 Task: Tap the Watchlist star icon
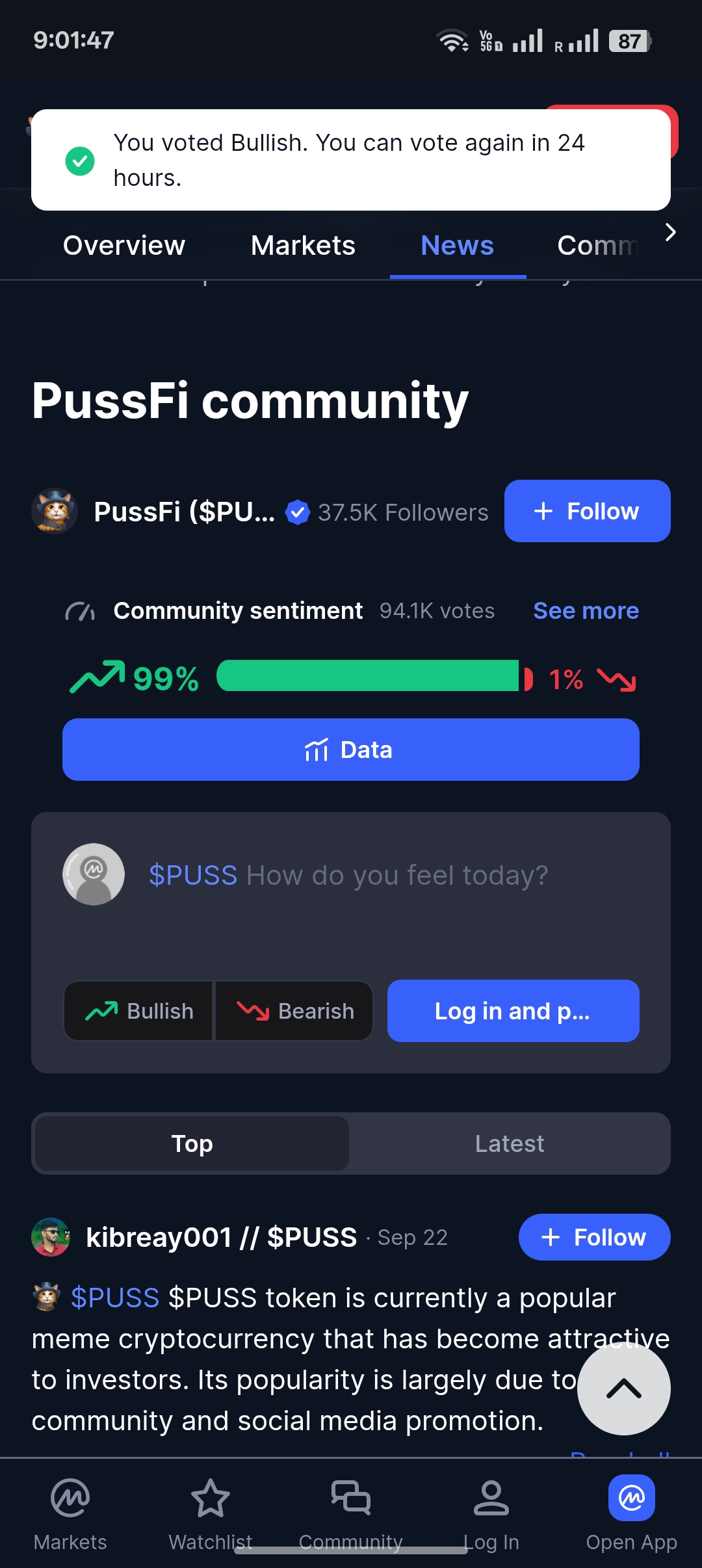[x=211, y=1498]
